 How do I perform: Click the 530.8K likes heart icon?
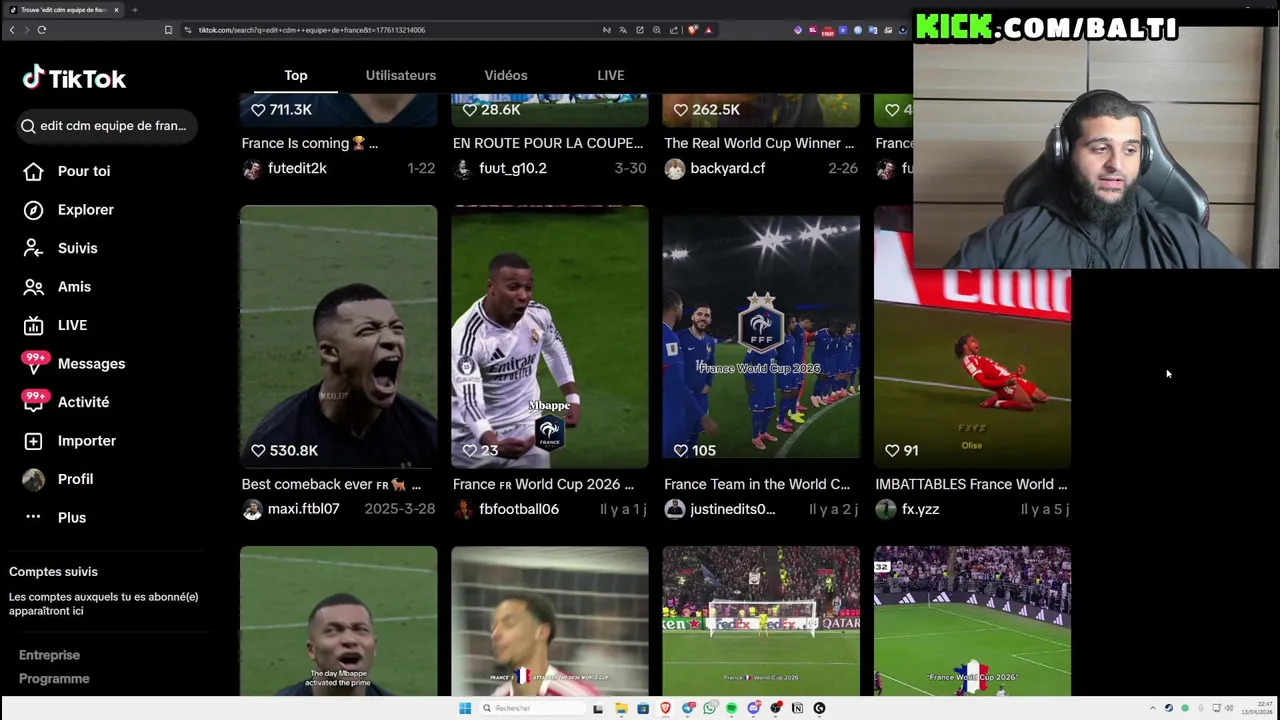258,451
